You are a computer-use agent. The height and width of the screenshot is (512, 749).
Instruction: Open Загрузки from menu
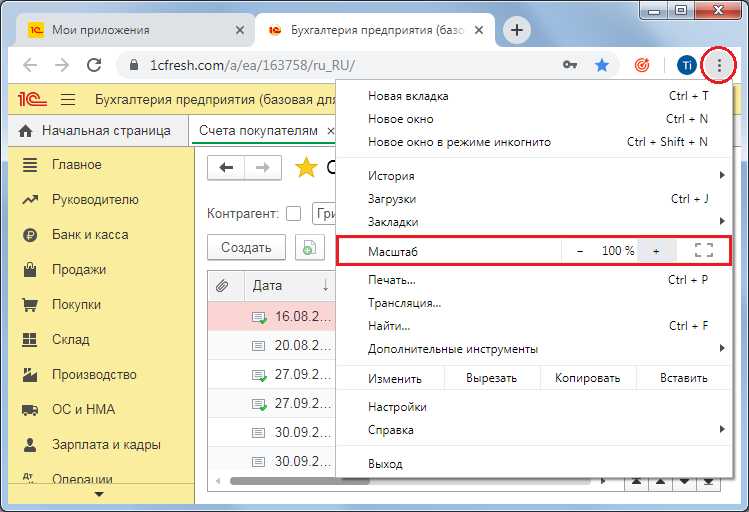pyautogui.click(x=534, y=199)
